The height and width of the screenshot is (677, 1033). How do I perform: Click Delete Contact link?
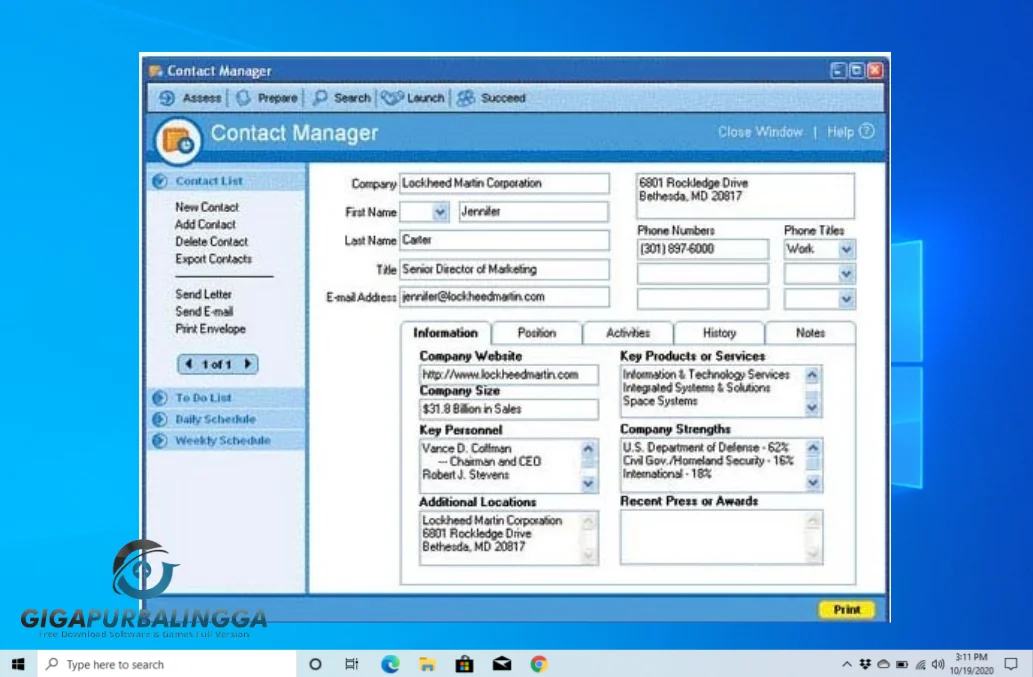pos(211,242)
